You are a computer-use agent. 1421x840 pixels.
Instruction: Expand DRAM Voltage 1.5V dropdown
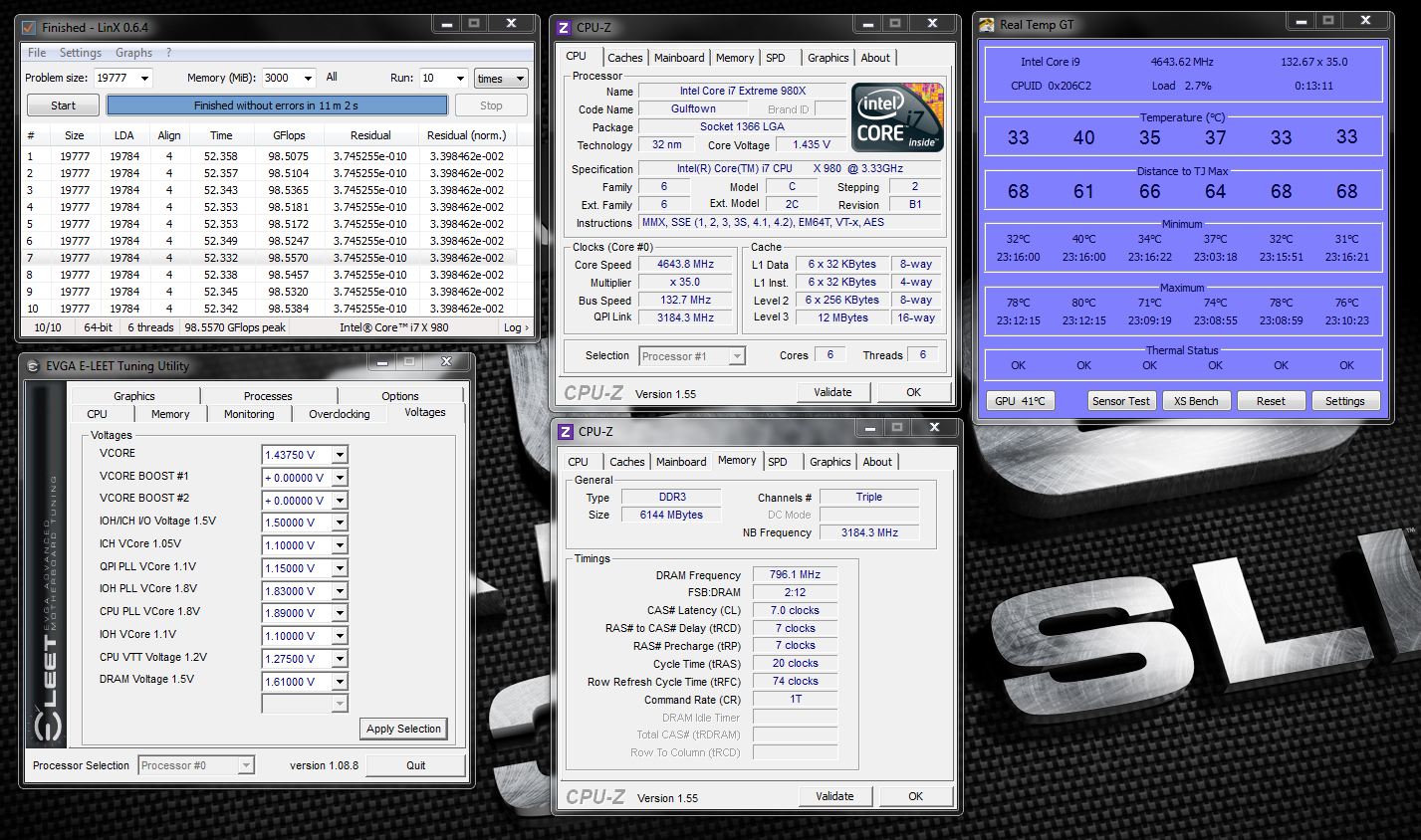point(340,682)
